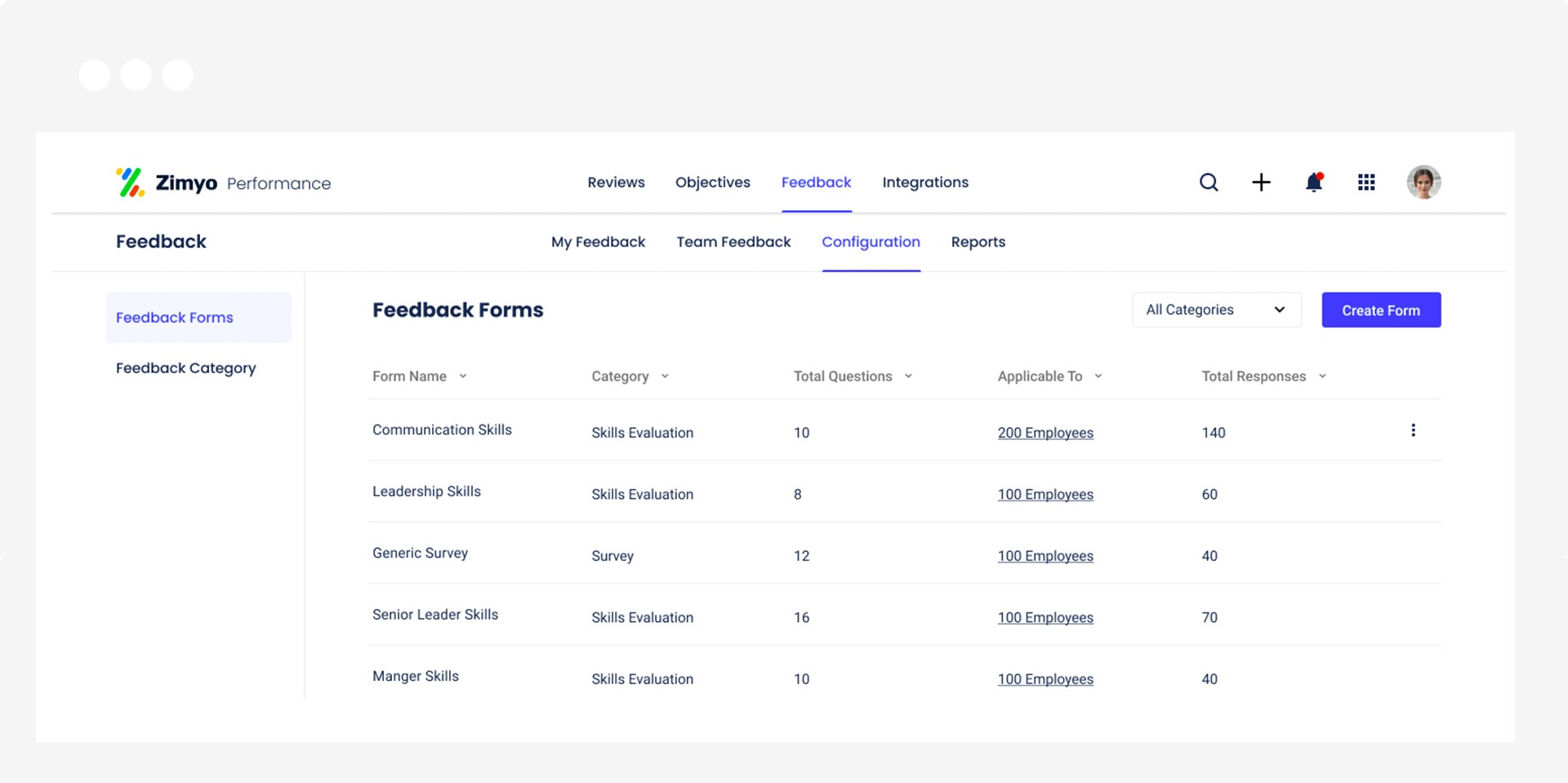Sort by Total Responses column arrow

(1322, 376)
